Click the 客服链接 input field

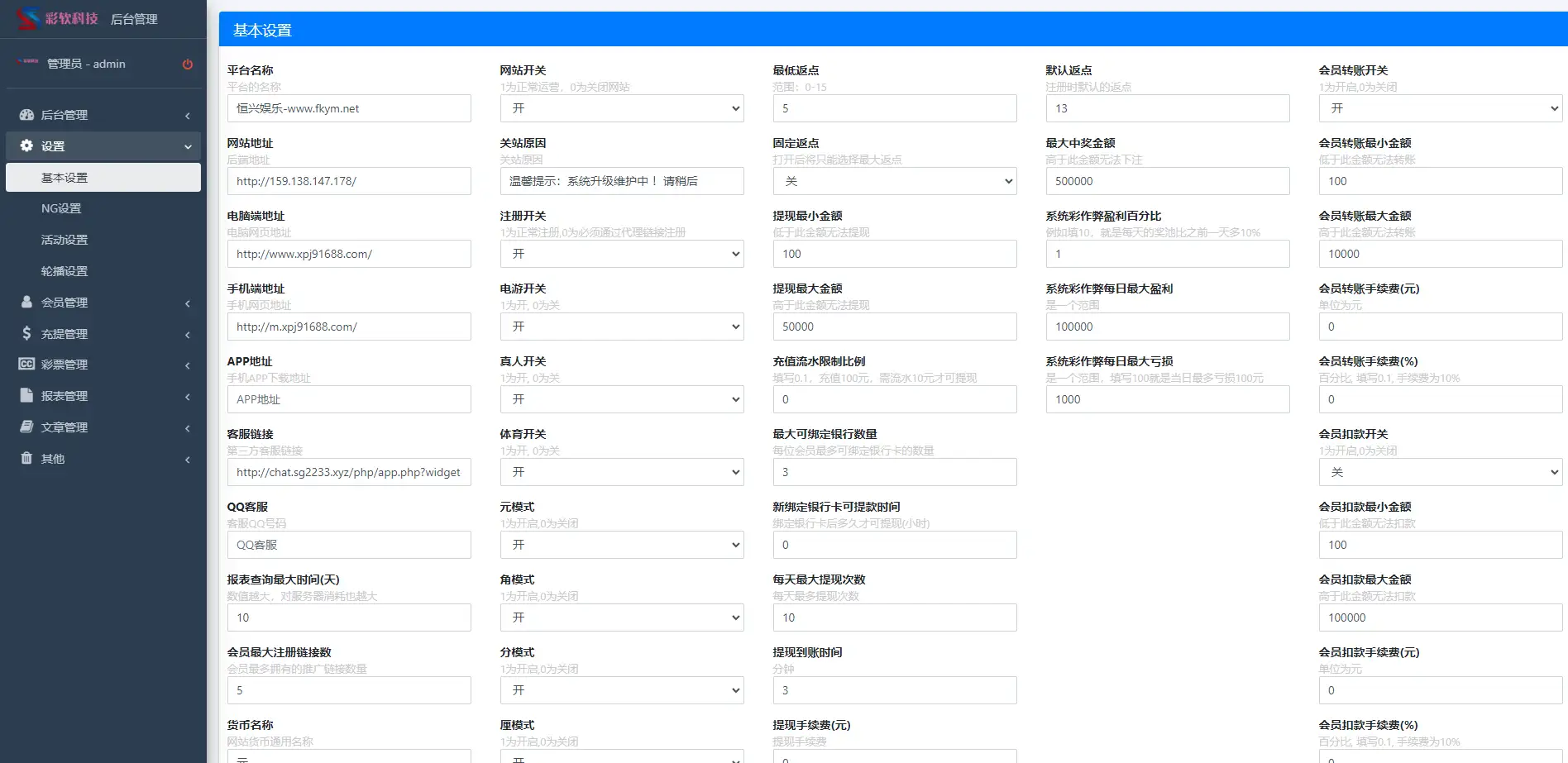[x=349, y=472]
